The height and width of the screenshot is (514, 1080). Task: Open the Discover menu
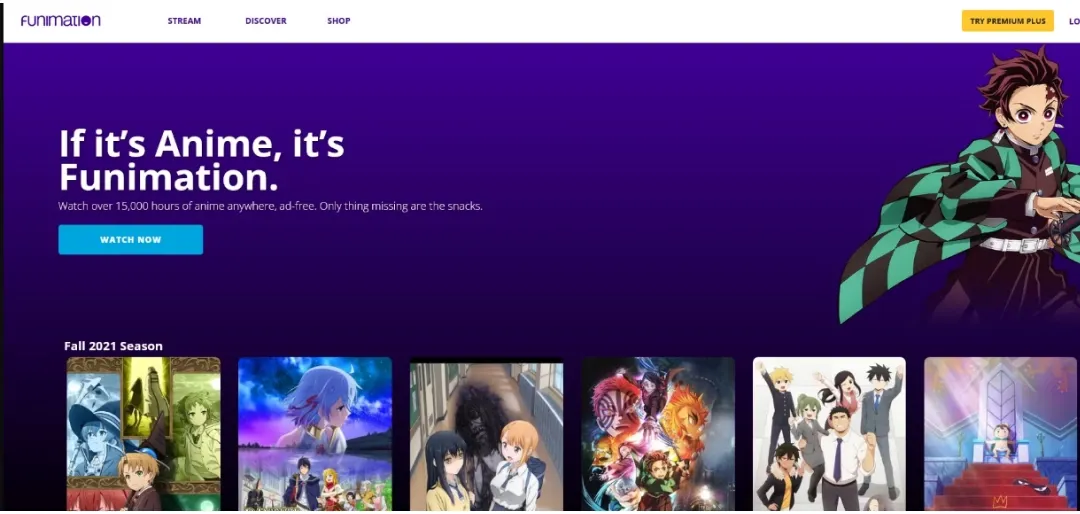[266, 21]
